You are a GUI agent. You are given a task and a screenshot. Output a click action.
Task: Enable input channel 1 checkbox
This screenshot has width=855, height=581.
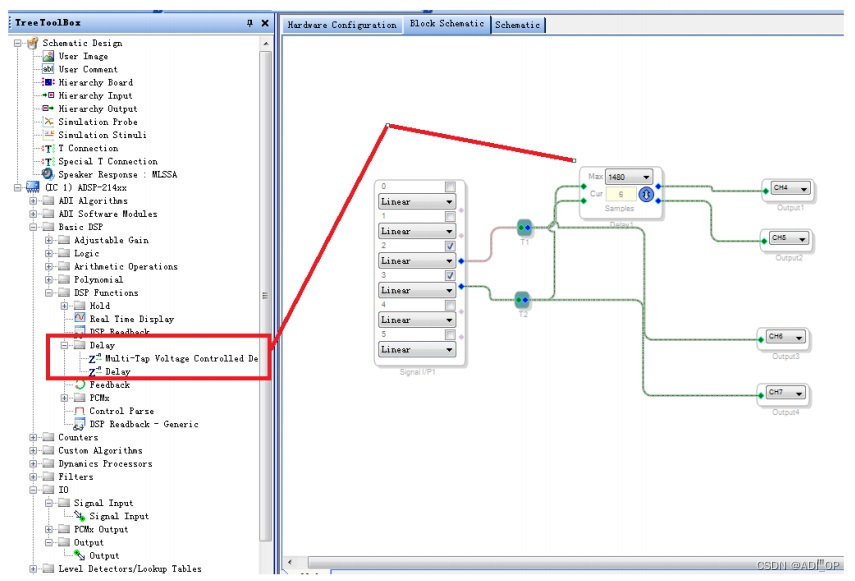coord(450,217)
